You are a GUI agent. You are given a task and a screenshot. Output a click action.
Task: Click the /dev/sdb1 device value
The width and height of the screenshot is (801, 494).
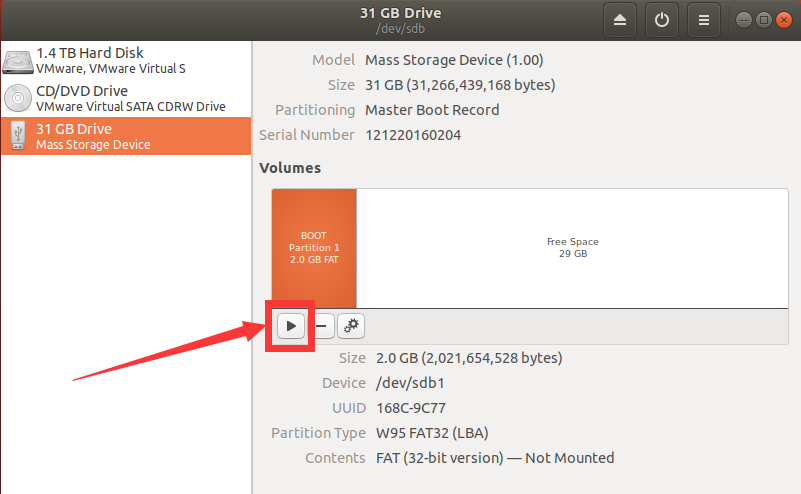click(x=410, y=383)
